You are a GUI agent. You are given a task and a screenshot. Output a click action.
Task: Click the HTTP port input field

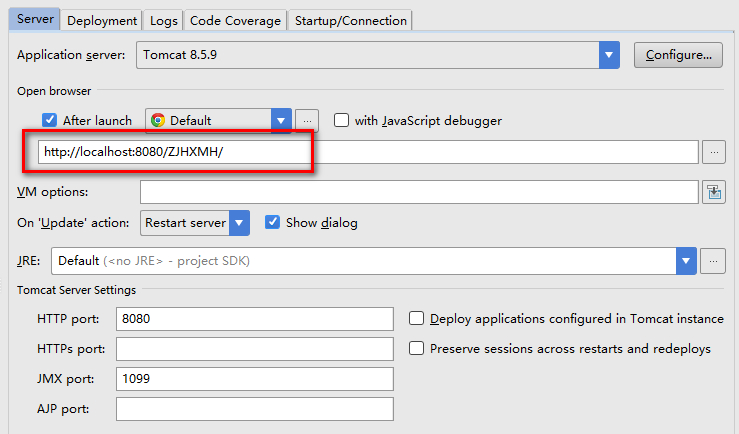click(254, 319)
